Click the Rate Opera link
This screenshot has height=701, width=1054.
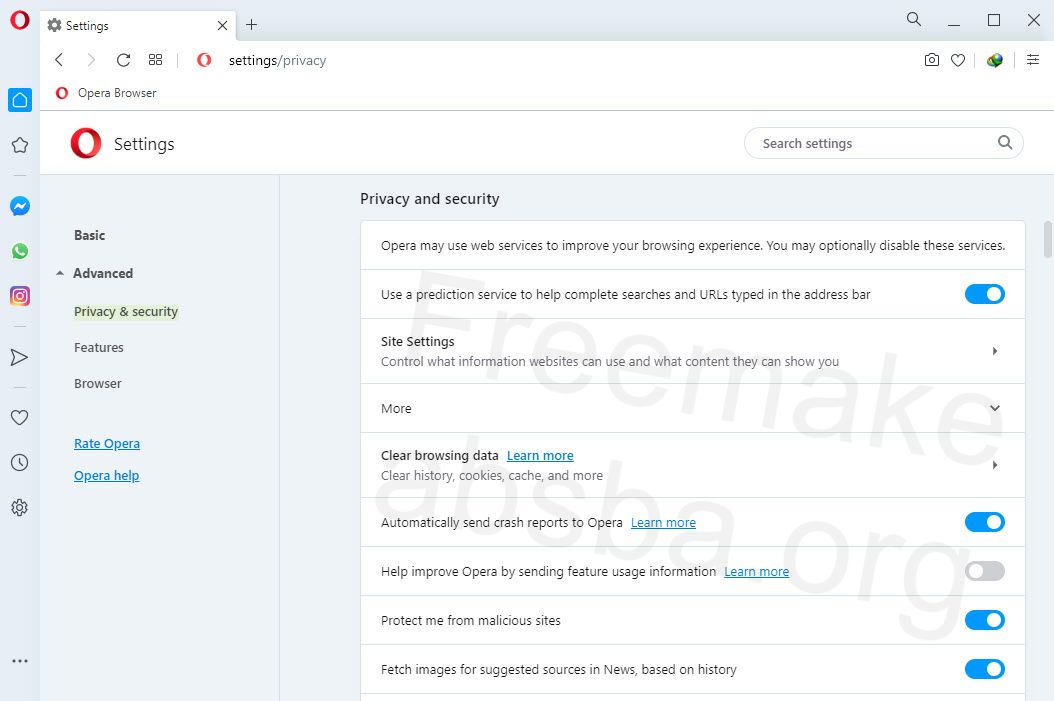pos(107,444)
